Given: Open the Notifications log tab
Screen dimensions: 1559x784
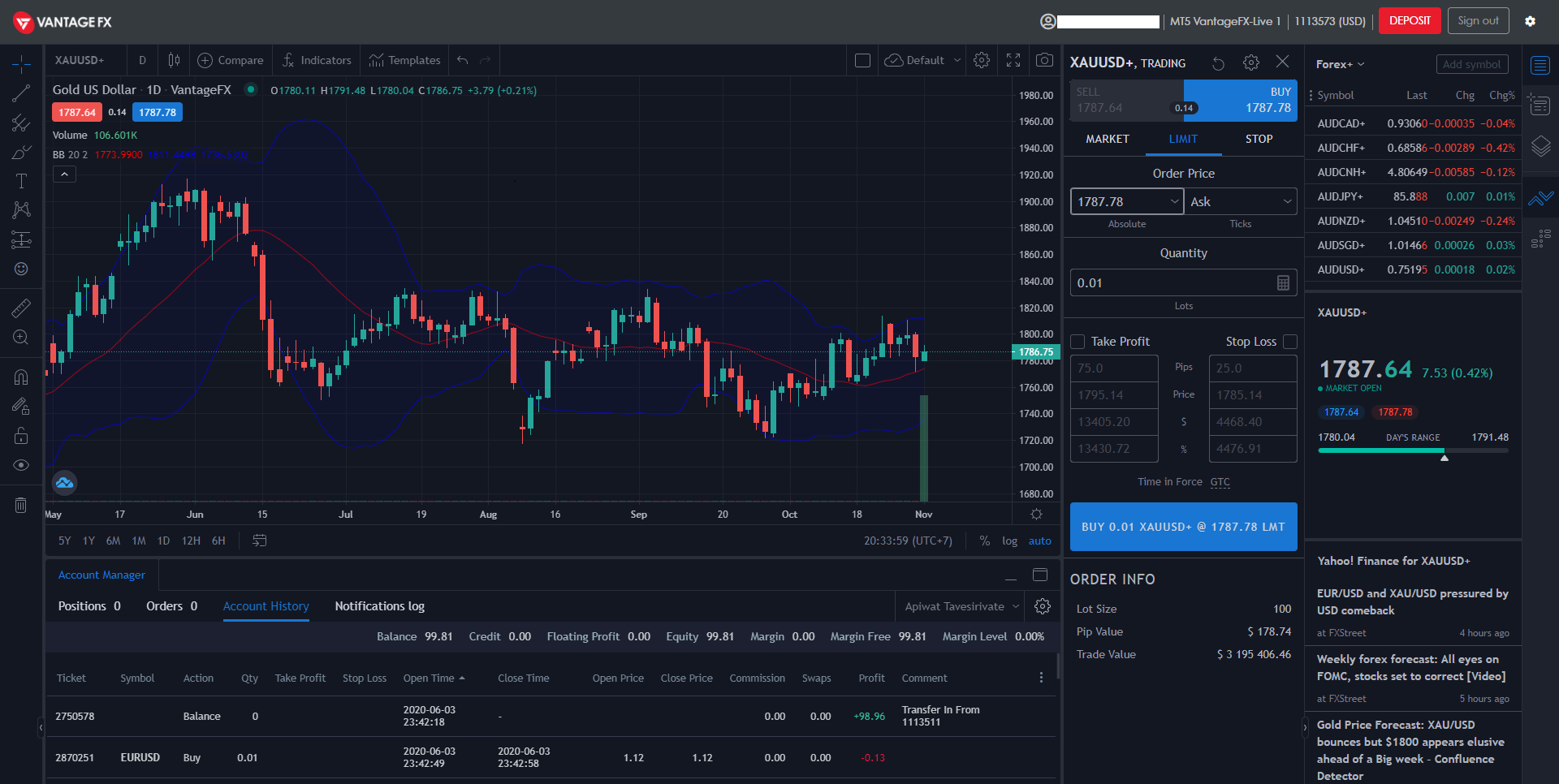Looking at the screenshot, I should coord(379,606).
